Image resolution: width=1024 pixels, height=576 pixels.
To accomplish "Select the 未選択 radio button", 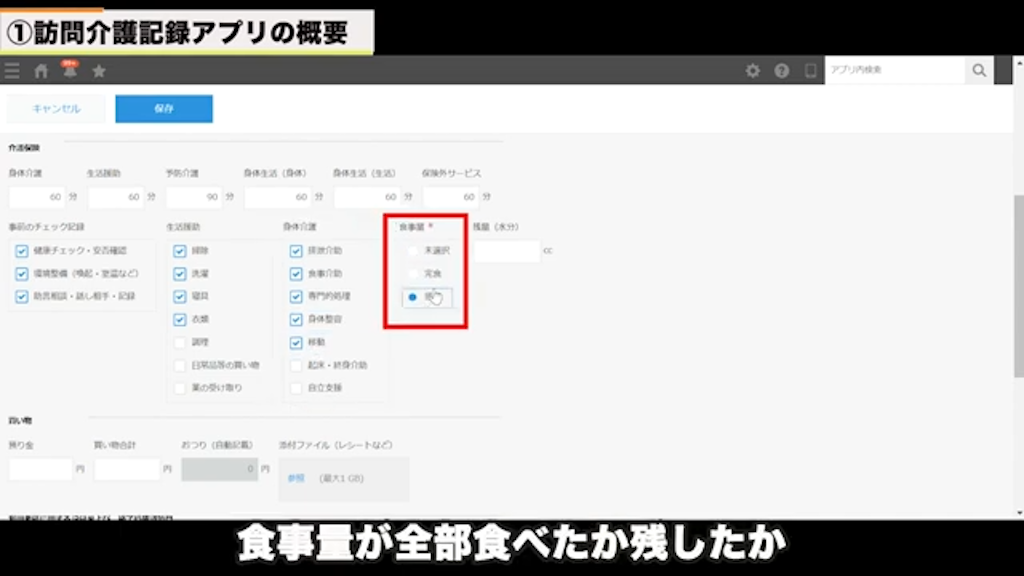I will [412, 251].
